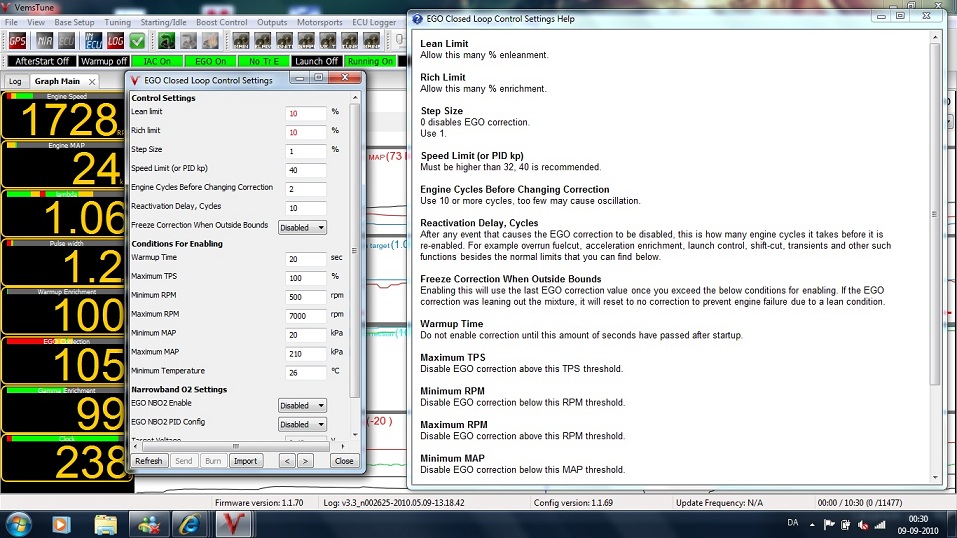Click the previous '<' button in EGO dialog

(x=287, y=461)
